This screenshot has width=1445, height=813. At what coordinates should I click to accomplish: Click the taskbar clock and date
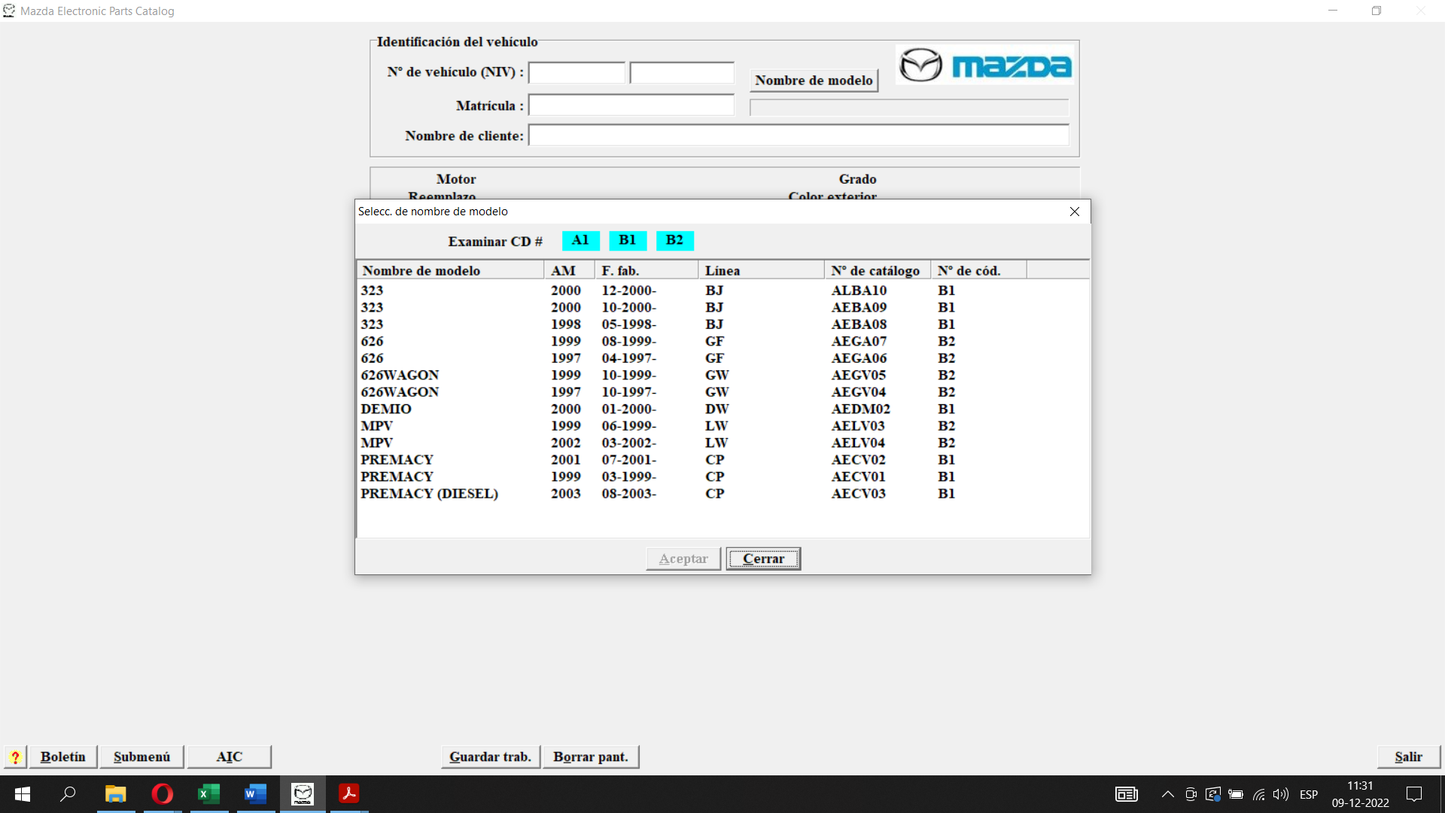[1360, 794]
